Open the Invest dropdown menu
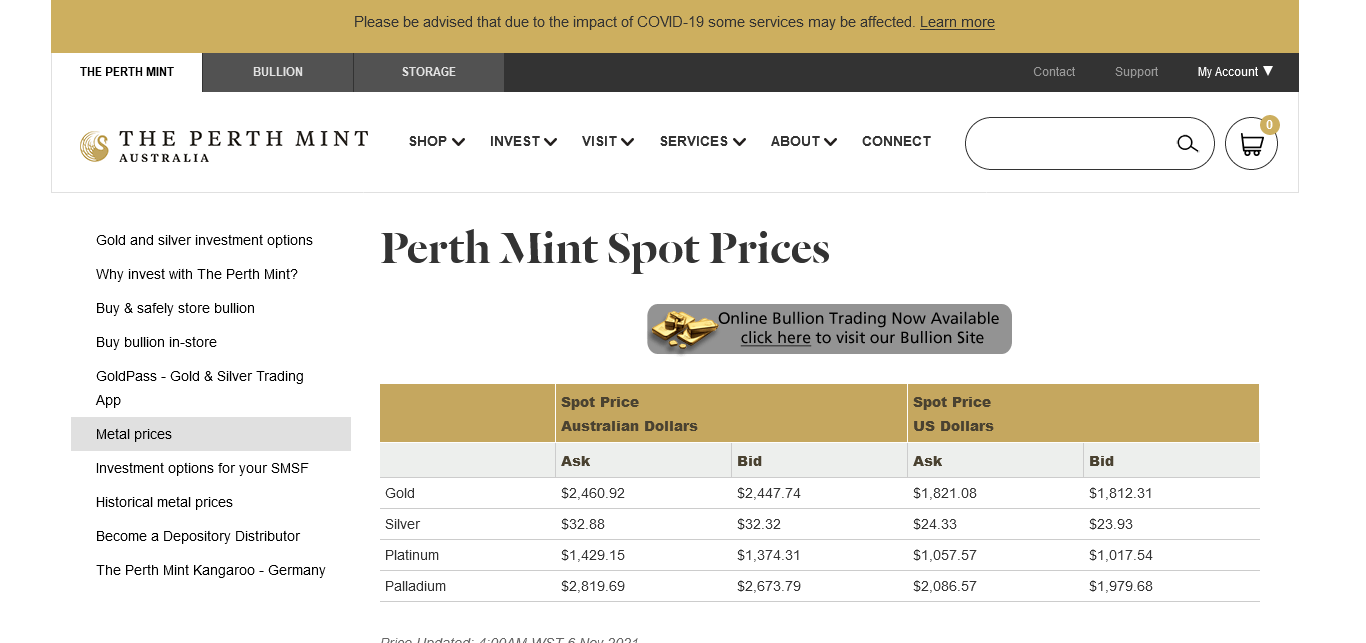1366x643 pixels. click(523, 142)
